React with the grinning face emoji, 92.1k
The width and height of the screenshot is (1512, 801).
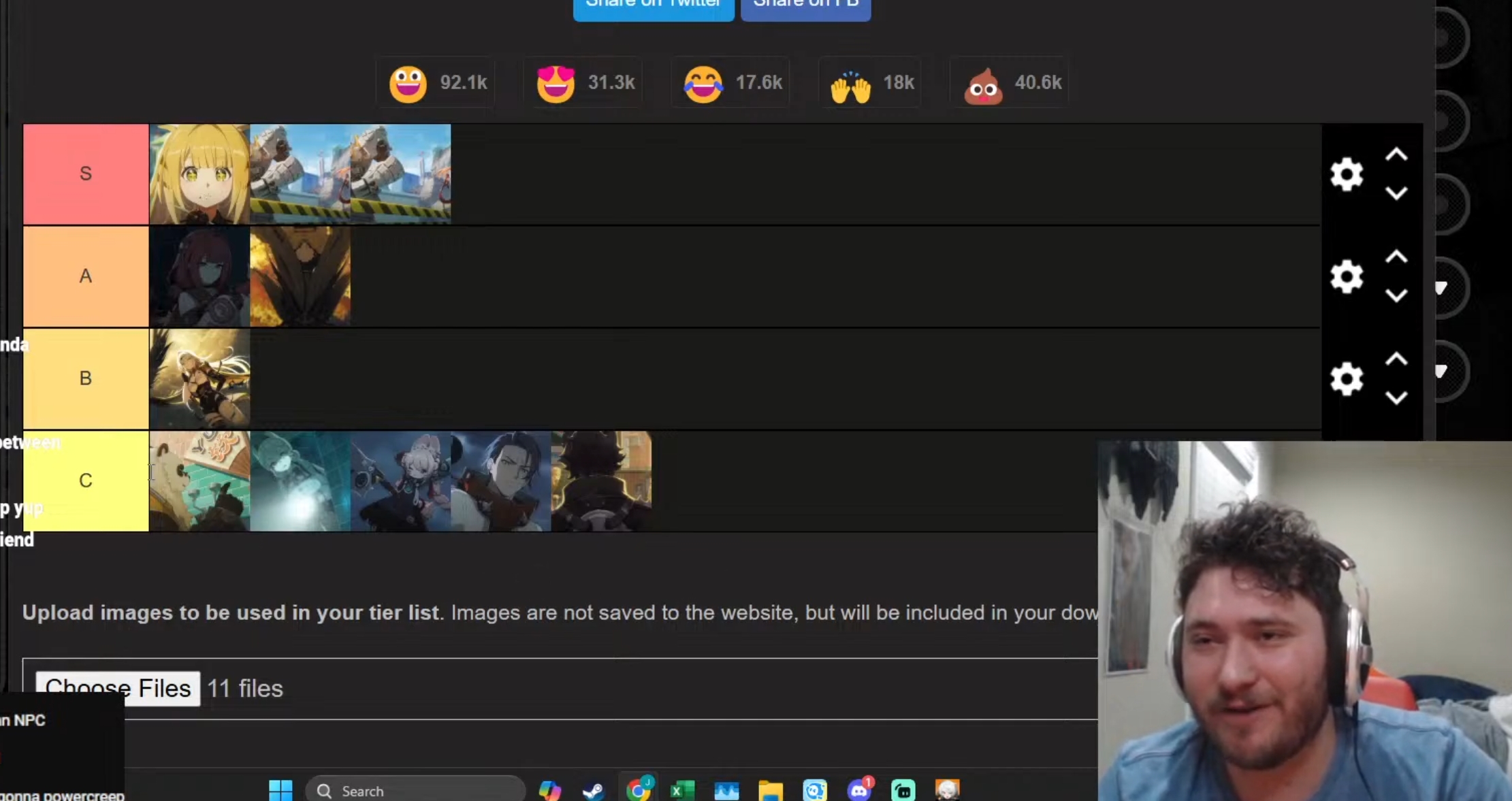(436, 83)
